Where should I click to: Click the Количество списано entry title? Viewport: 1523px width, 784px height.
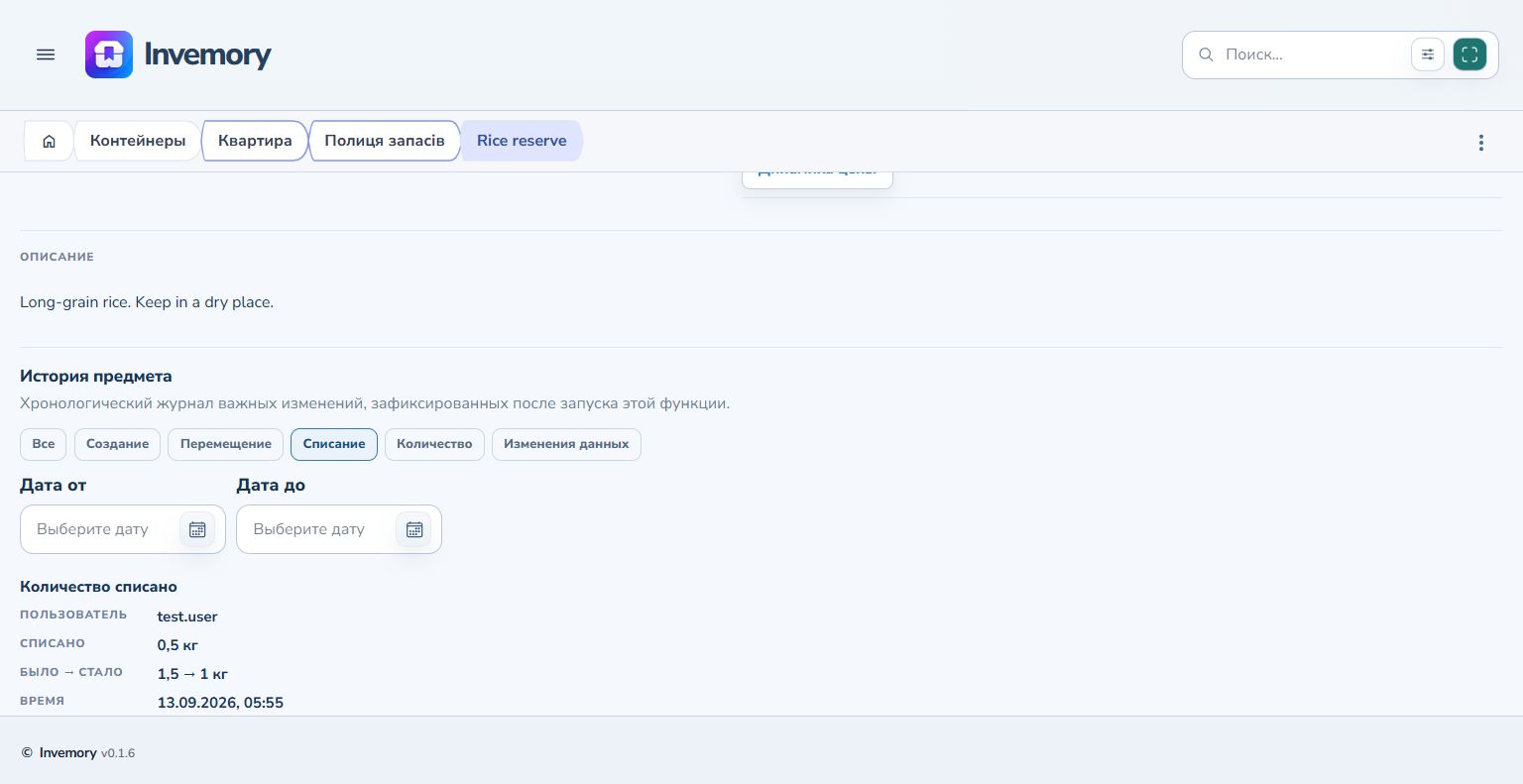tap(98, 587)
